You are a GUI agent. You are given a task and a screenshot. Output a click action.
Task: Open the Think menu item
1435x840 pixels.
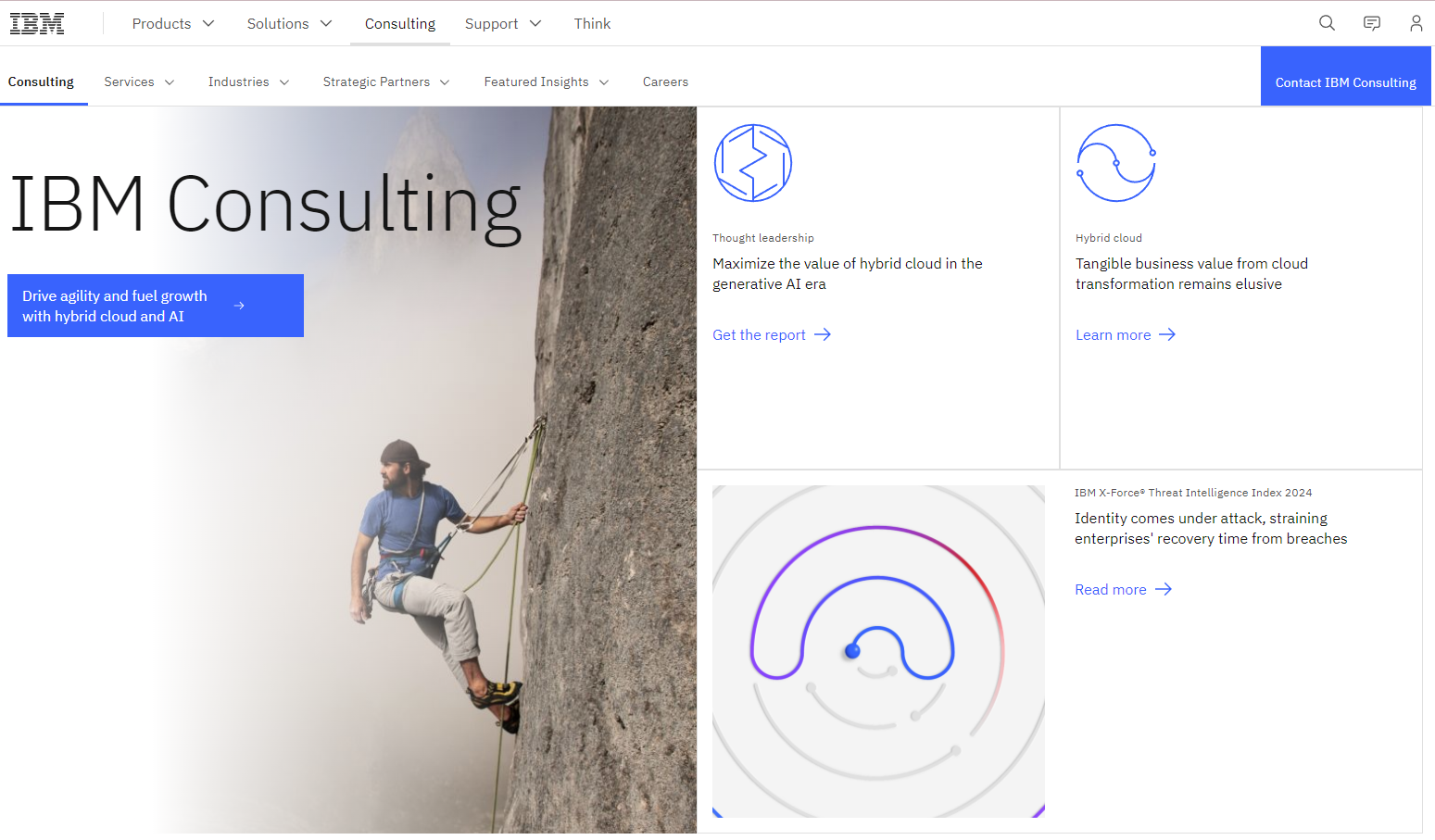coord(592,24)
